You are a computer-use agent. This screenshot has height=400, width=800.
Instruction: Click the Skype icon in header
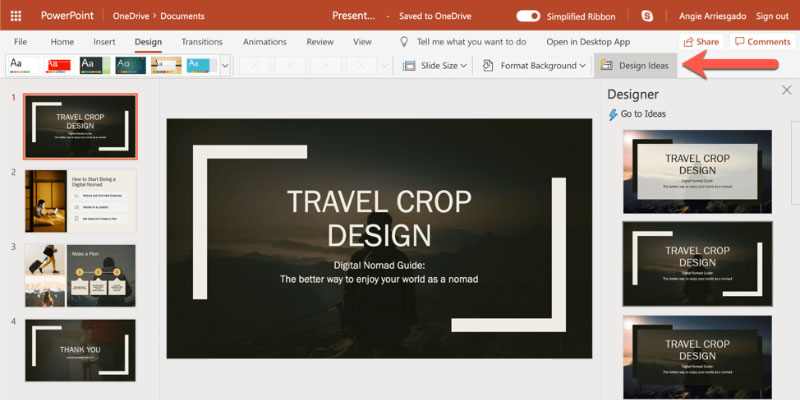[x=647, y=16]
